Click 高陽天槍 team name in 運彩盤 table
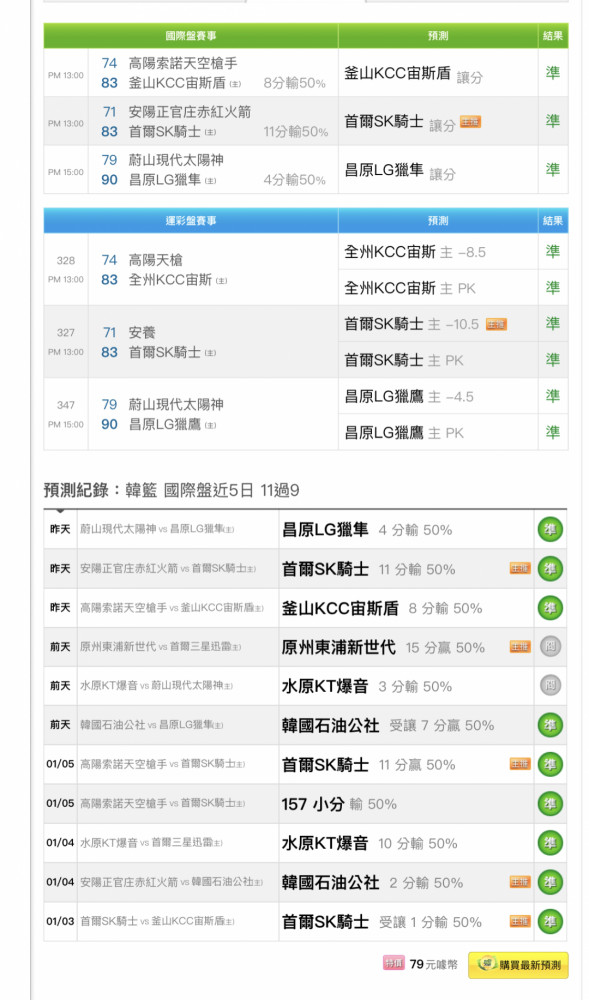This screenshot has height=1000, width=589. point(156,260)
